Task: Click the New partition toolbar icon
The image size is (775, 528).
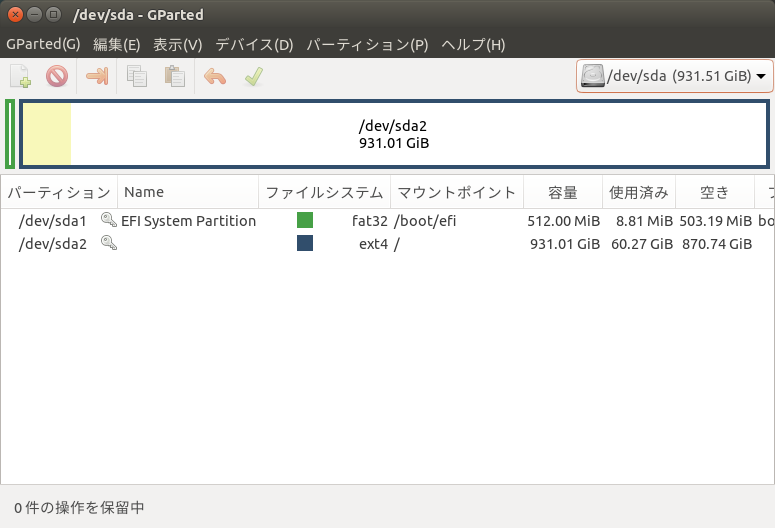Action: [20, 76]
